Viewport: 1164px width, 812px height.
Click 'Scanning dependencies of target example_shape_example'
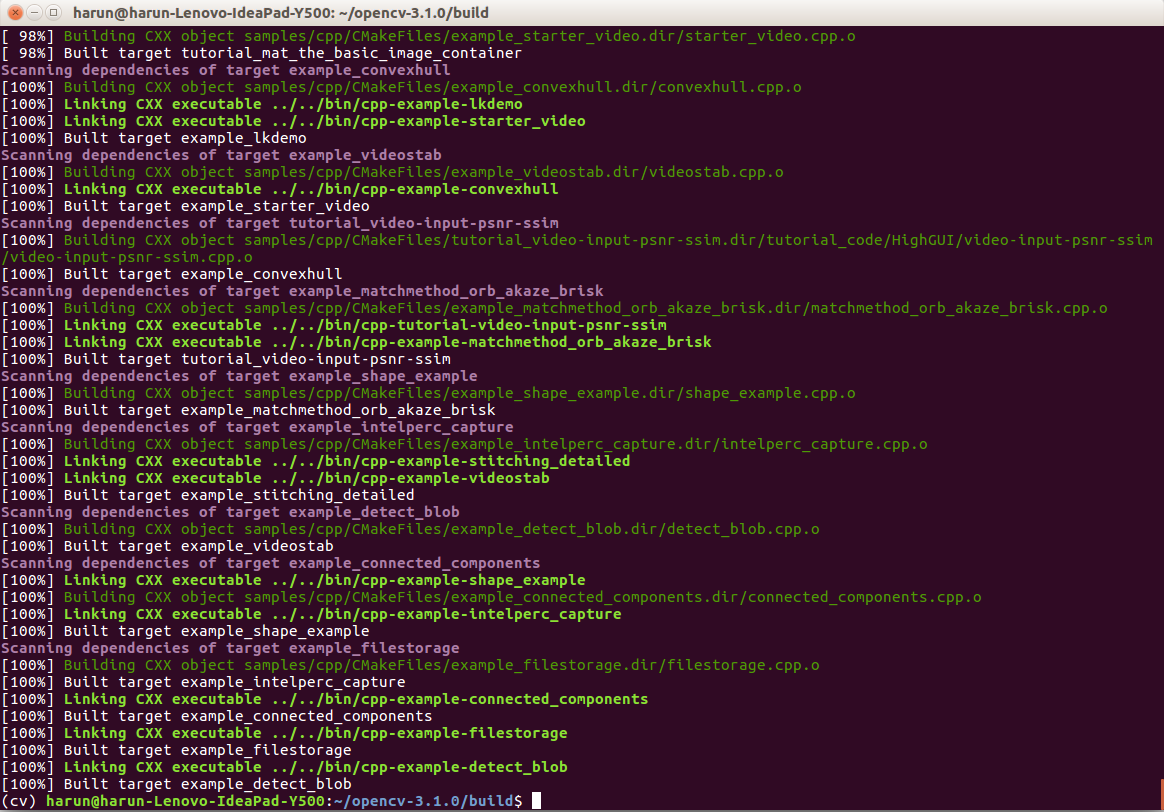click(x=238, y=377)
